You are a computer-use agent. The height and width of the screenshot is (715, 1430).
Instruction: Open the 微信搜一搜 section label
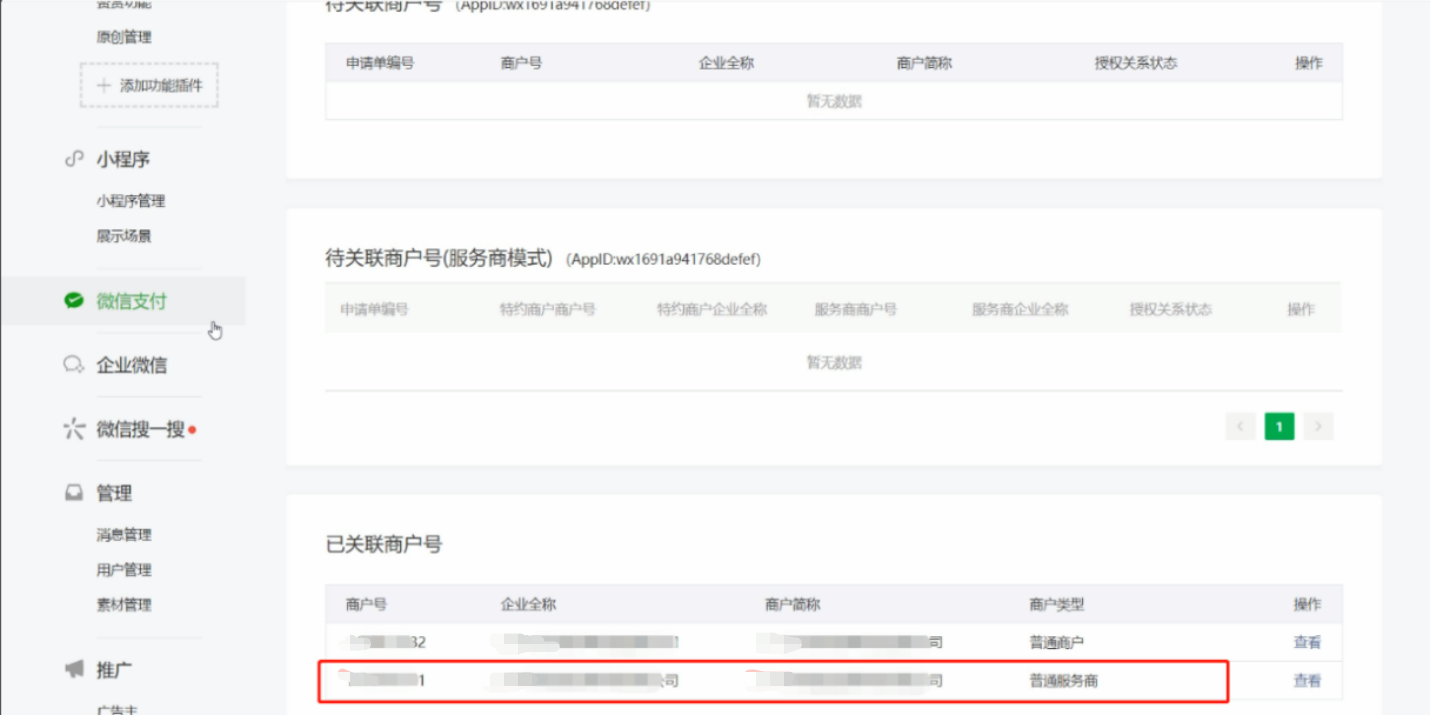point(140,430)
